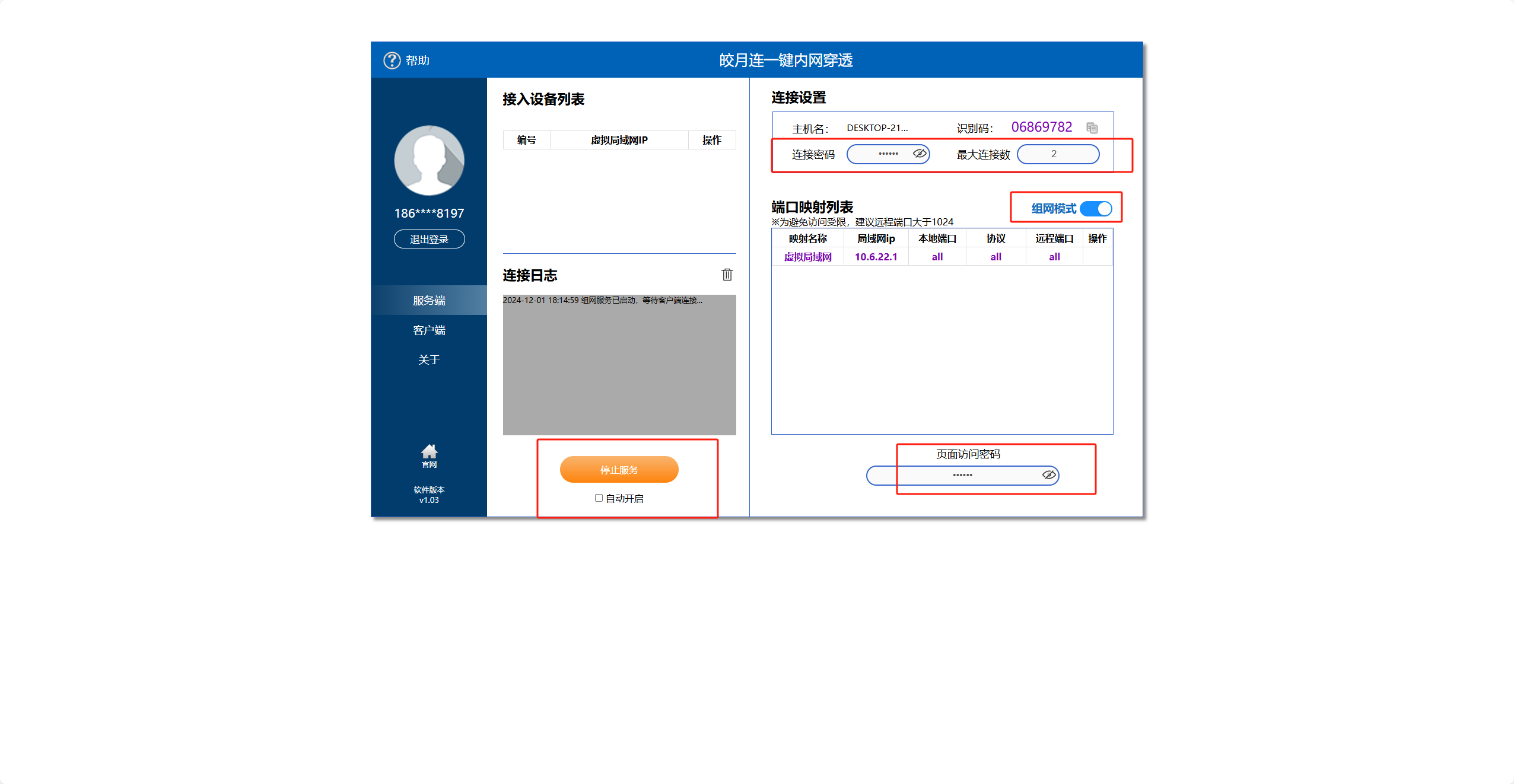Clear connection log with trash icon

pyautogui.click(x=727, y=275)
